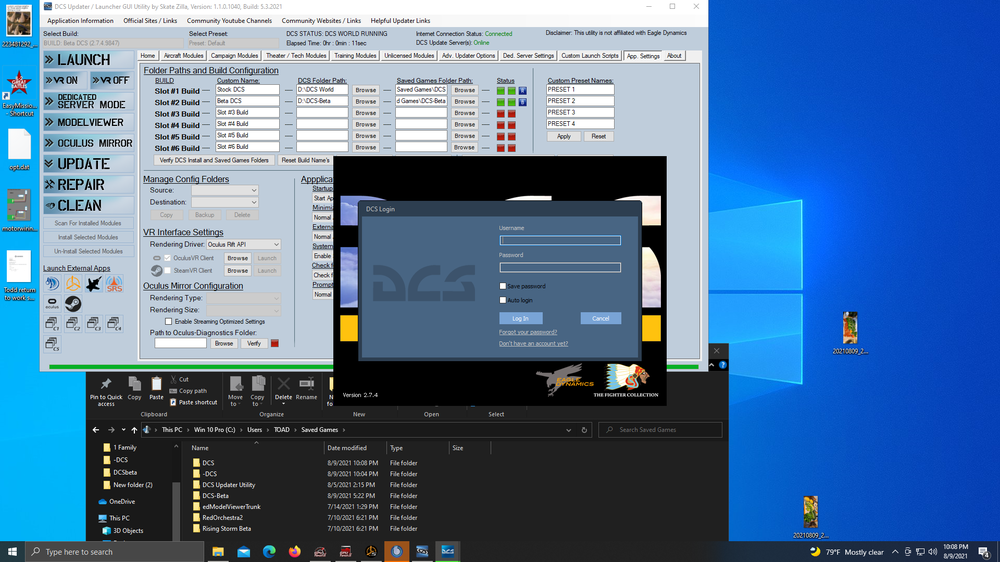The width and height of the screenshot is (1000, 562).
Task: Toggle Dedicated Server Mode
Action: click(89, 101)
